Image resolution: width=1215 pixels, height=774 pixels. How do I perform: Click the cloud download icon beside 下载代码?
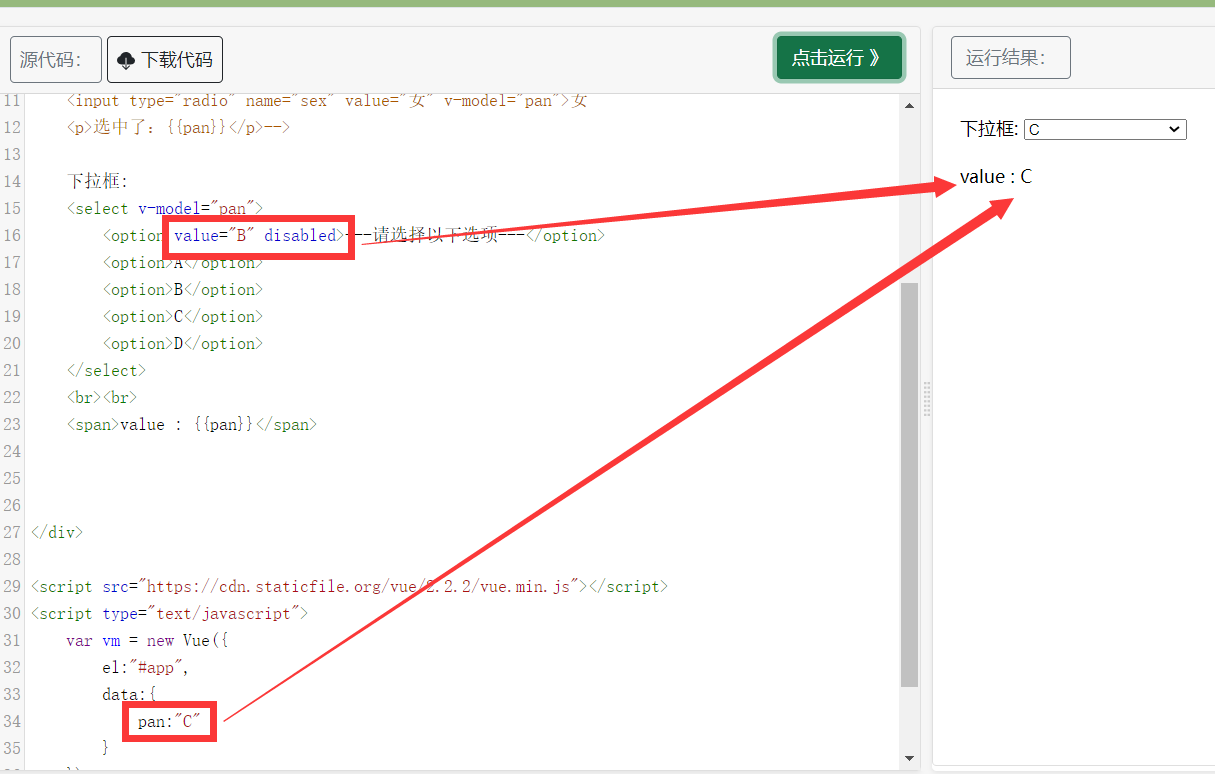[126, 61]
